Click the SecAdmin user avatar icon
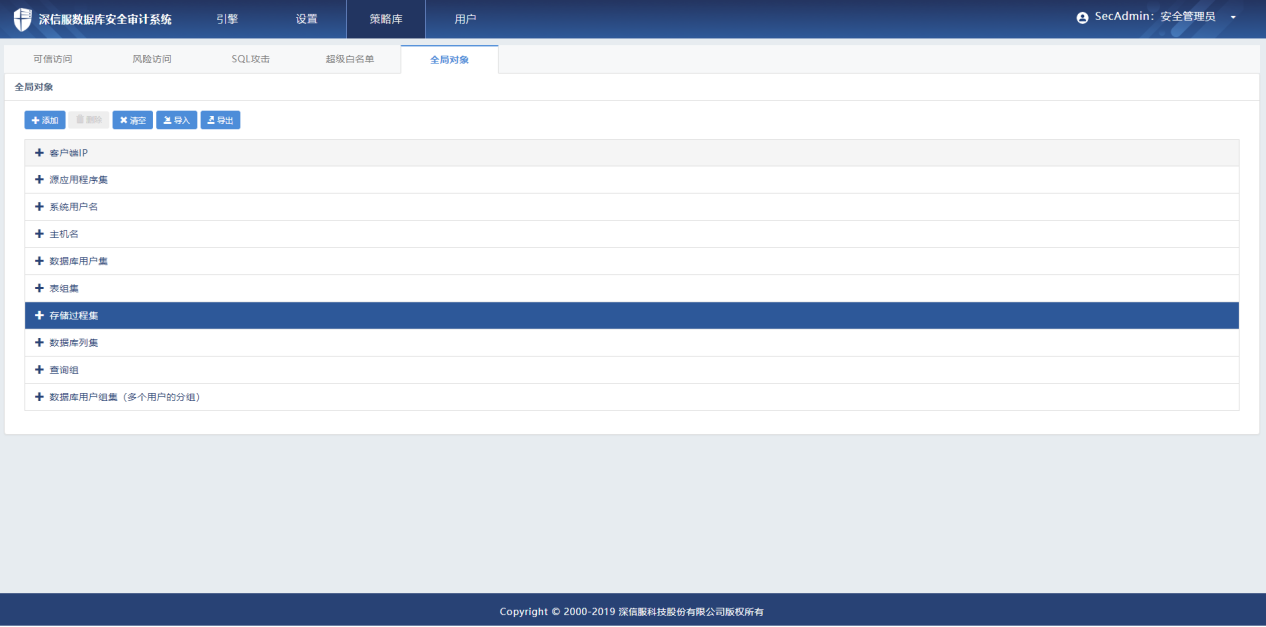Screen dimensions: 1266x627 click(1082, 18)
